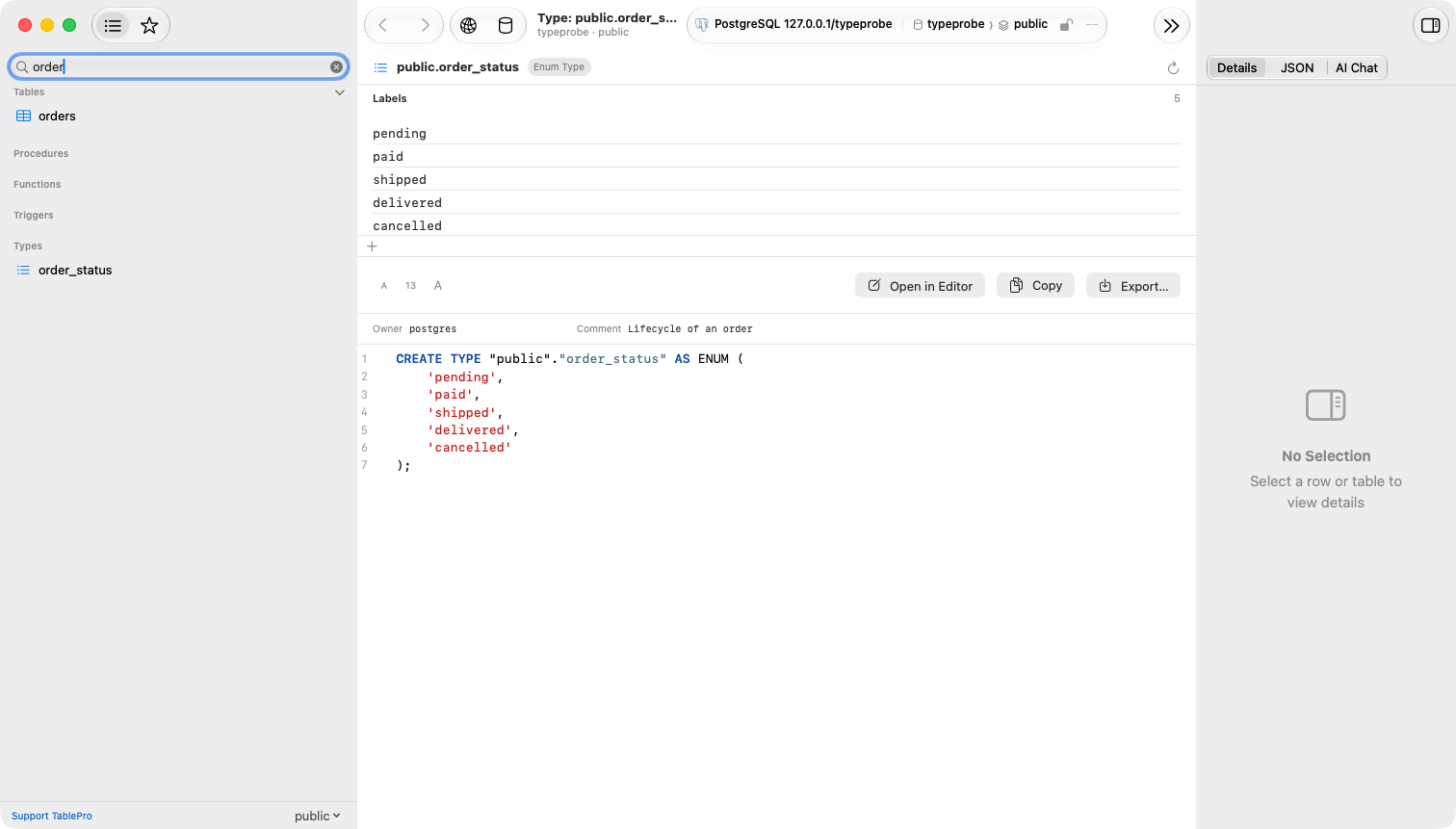Expand toolbar overflow double chevron
Image resolution: width=1456 pixels, height=829 pixels.
click(1171, 26)
